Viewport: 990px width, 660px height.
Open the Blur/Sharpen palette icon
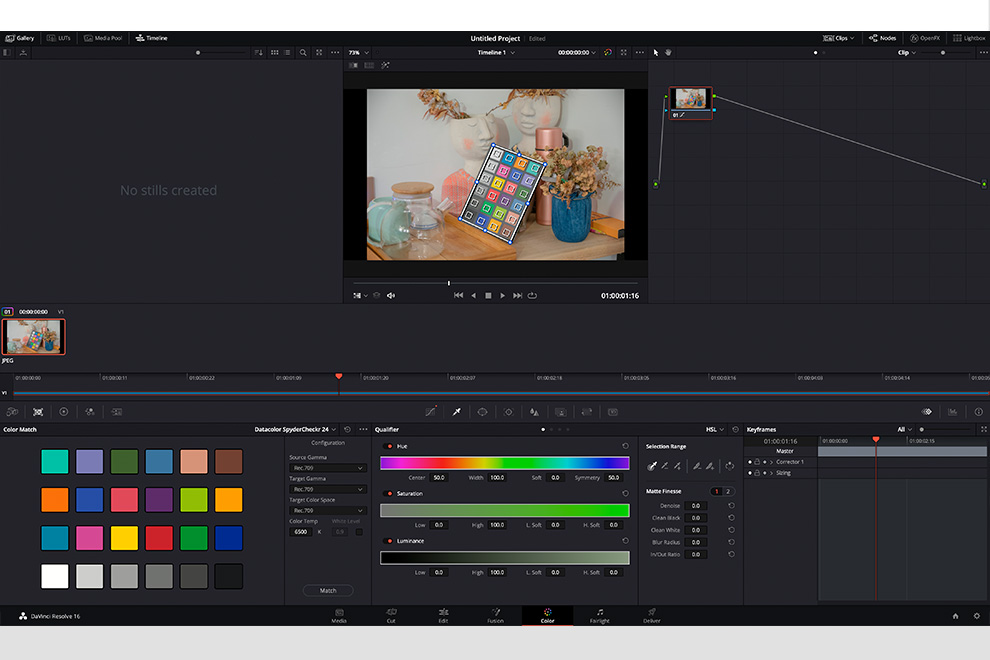tap(534, 412)
